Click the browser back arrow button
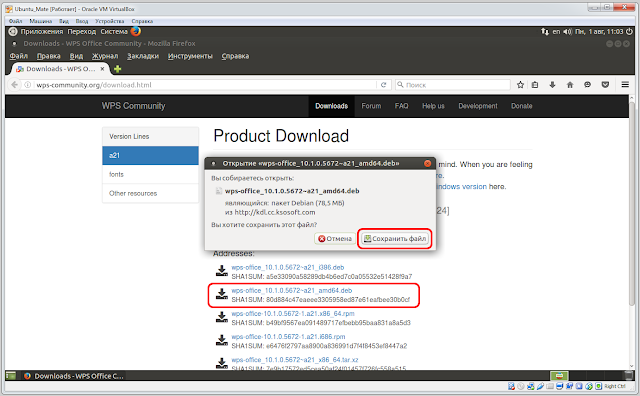Image resolution: width=640 pixels, height=396 pixels. click(15, 85)
